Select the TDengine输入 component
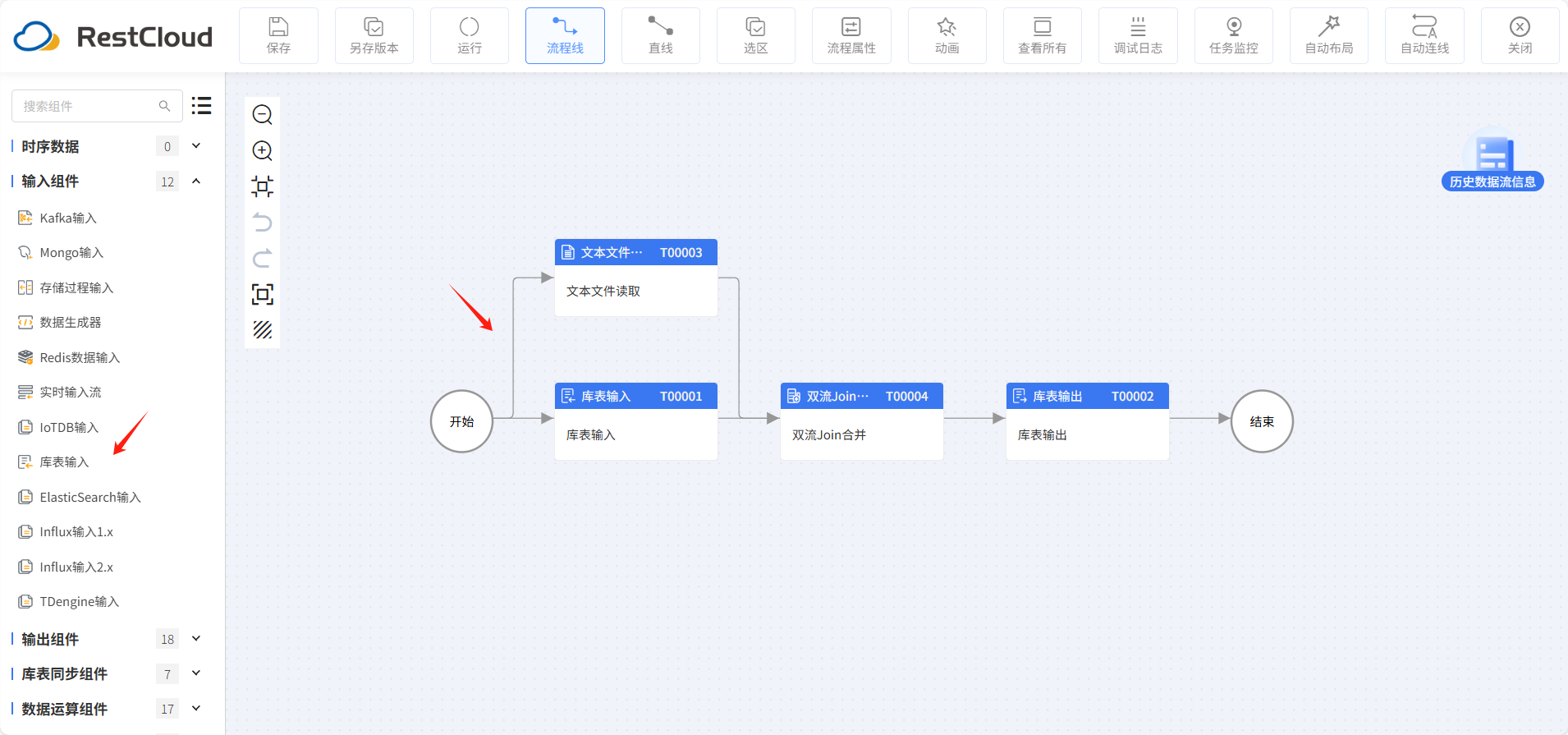The height and width of the screenshot is (735, 1568). click(68, 602)
